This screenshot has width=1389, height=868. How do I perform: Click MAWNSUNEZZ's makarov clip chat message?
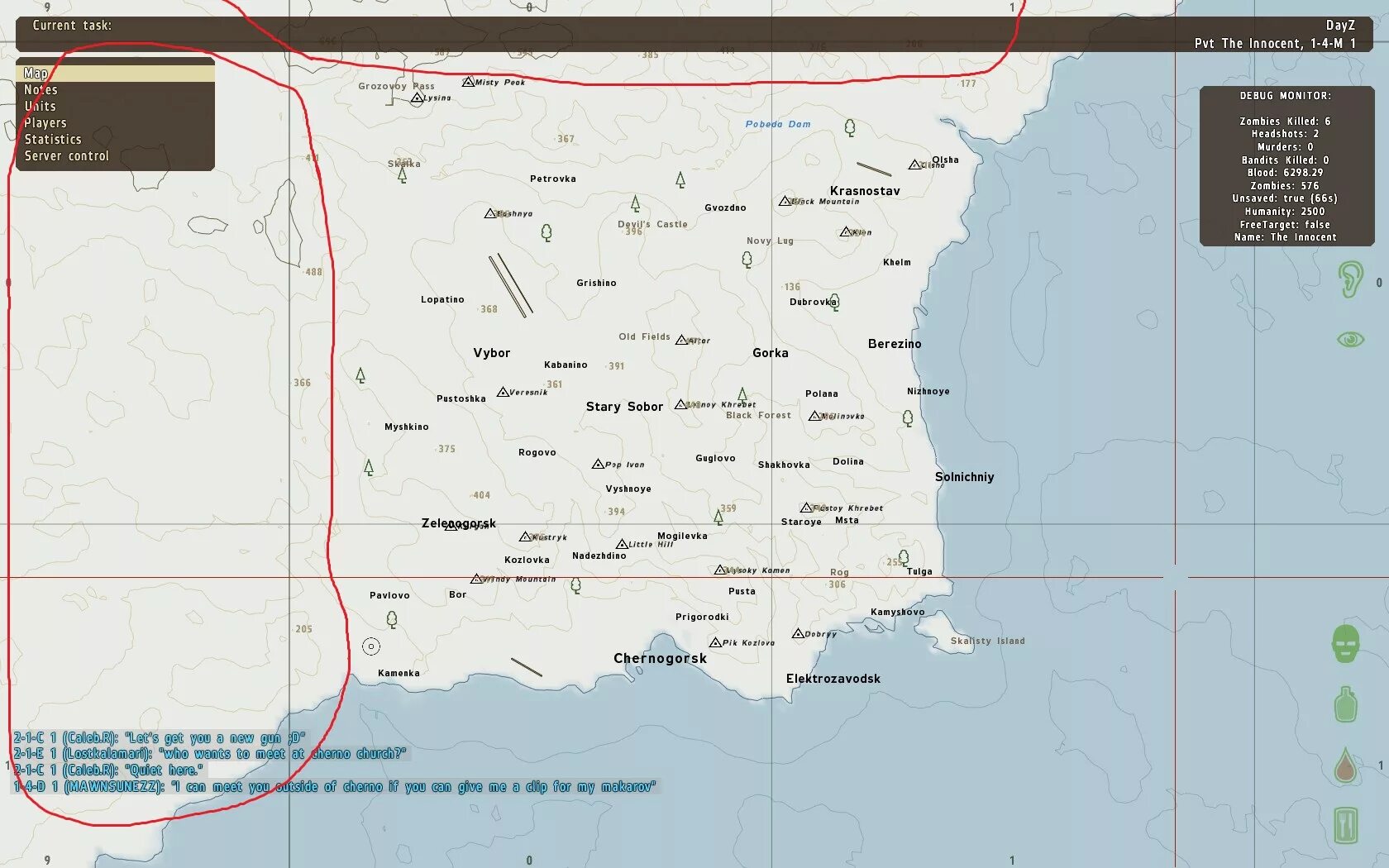click(x=334, y=786)
